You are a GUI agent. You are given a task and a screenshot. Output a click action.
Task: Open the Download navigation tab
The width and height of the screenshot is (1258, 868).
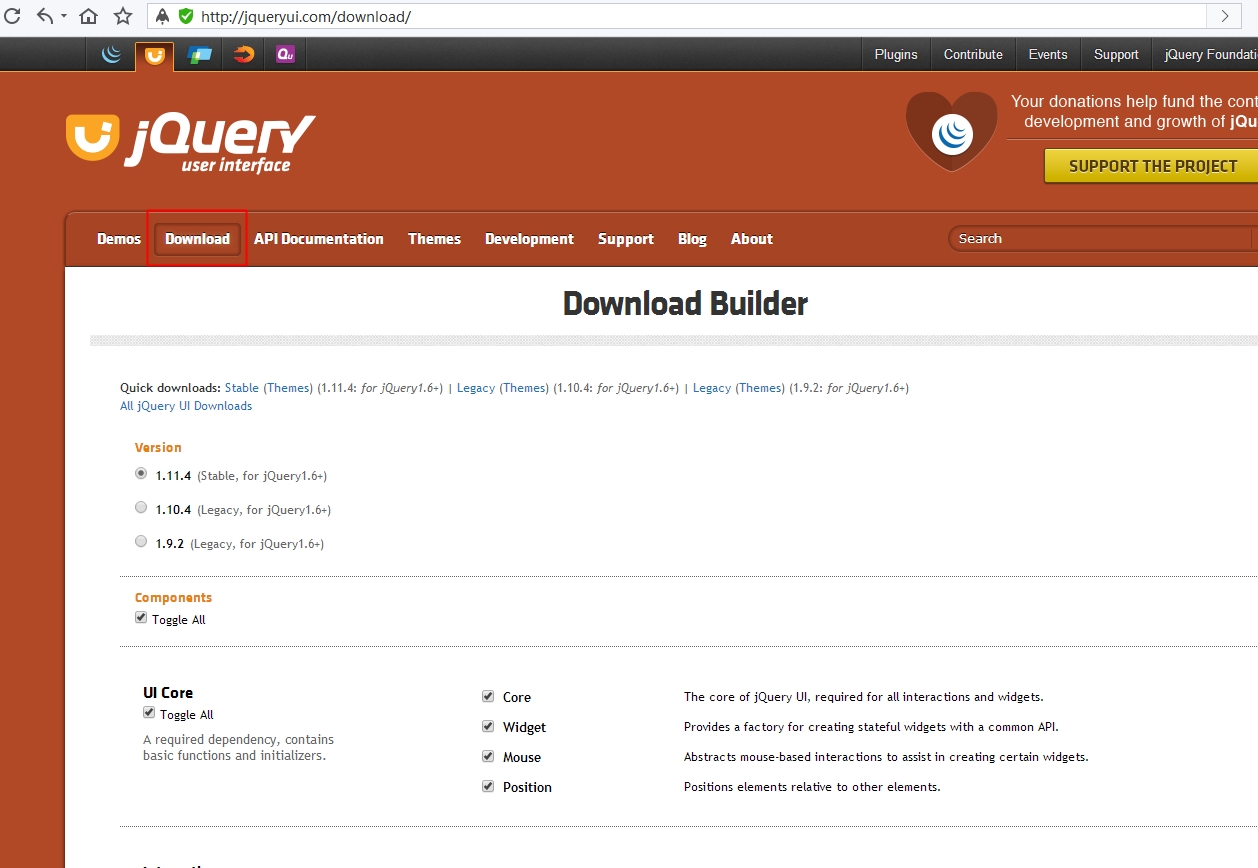point(197,239)
